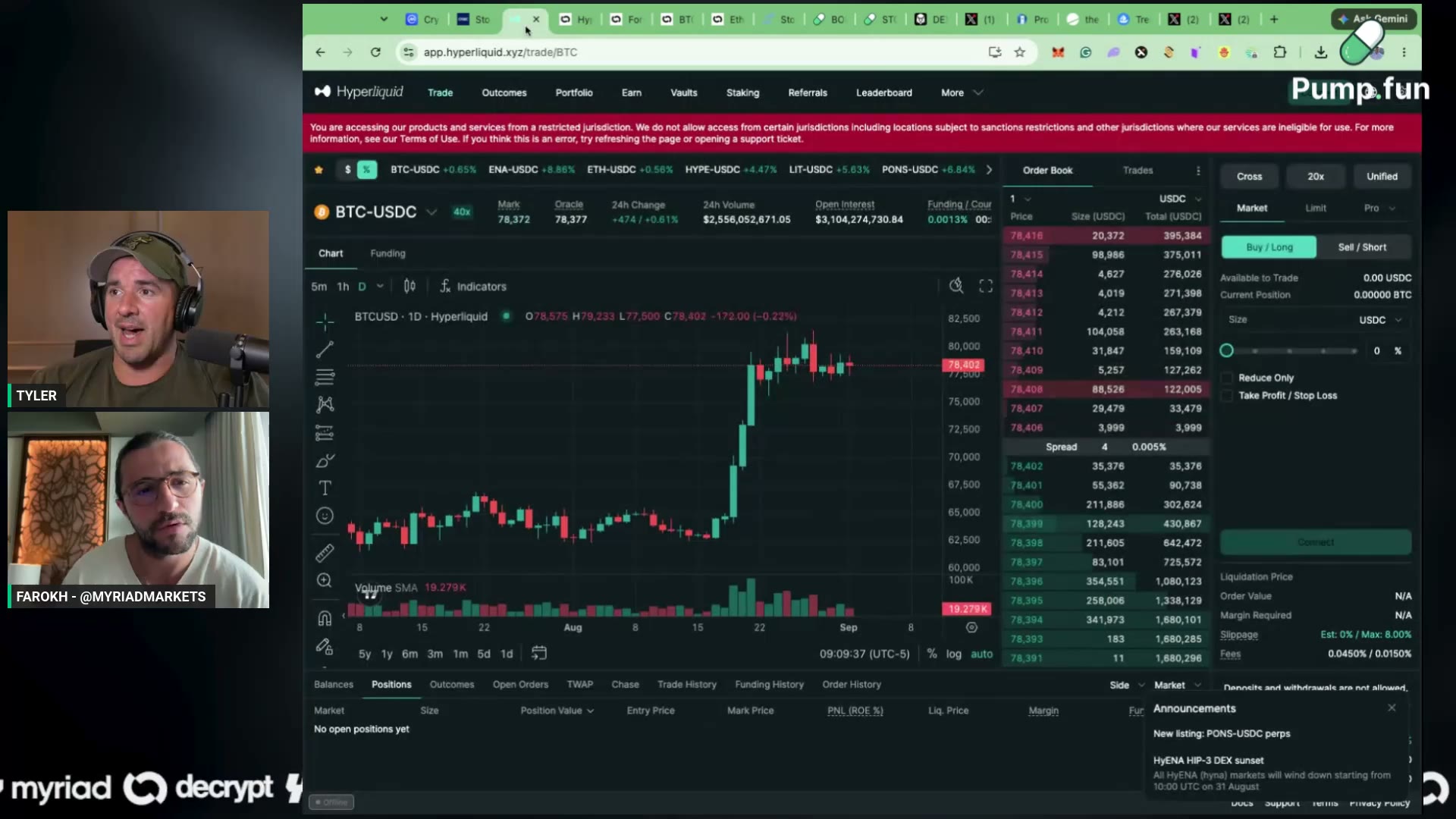The width and height of the screenshot is (1456, 819).
Task: Open Indicators menu on chart
Action: point(473,286)
